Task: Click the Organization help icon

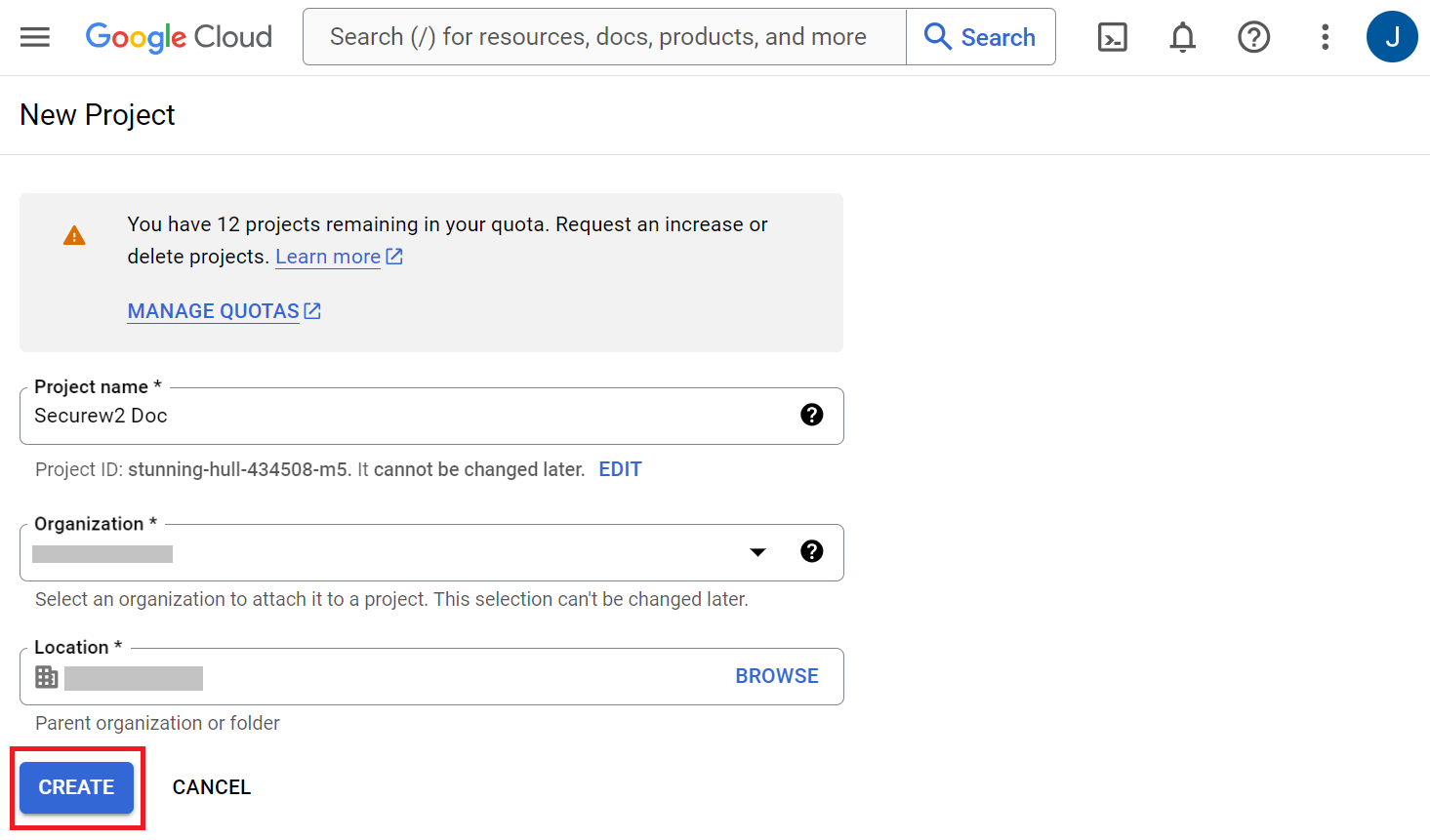Action: 811,552
